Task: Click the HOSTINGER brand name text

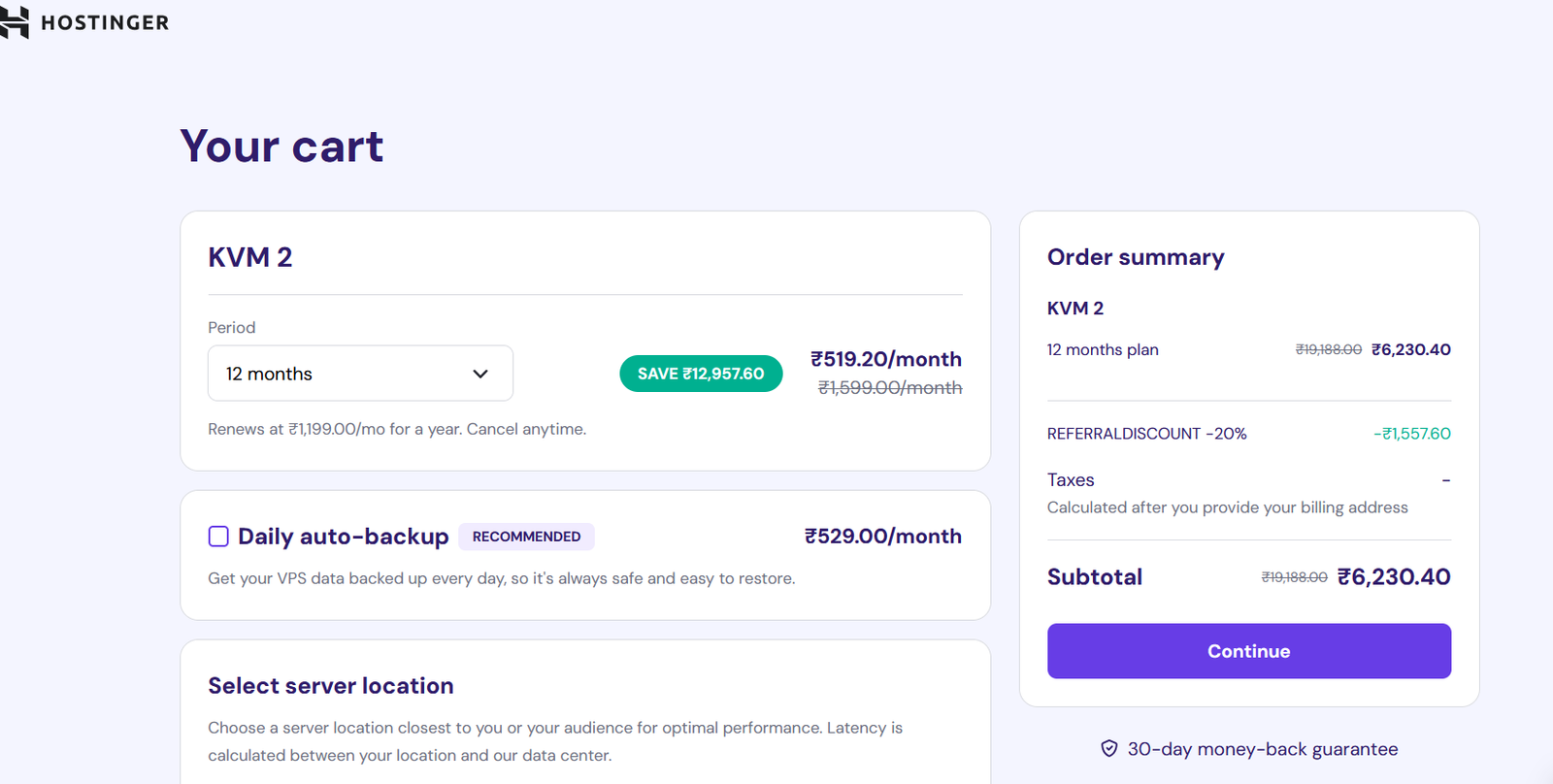Action: coord(105,22)
